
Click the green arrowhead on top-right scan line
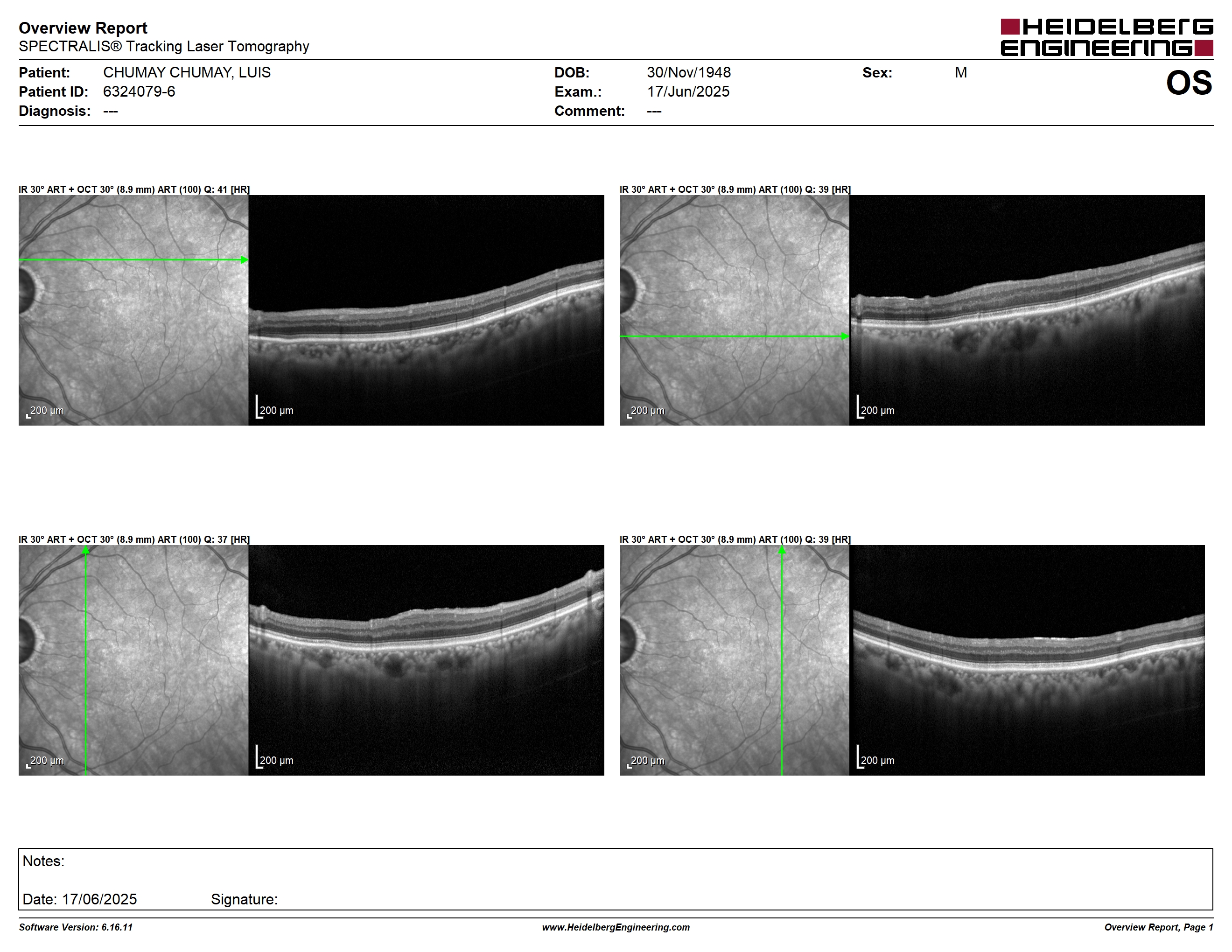845,336
